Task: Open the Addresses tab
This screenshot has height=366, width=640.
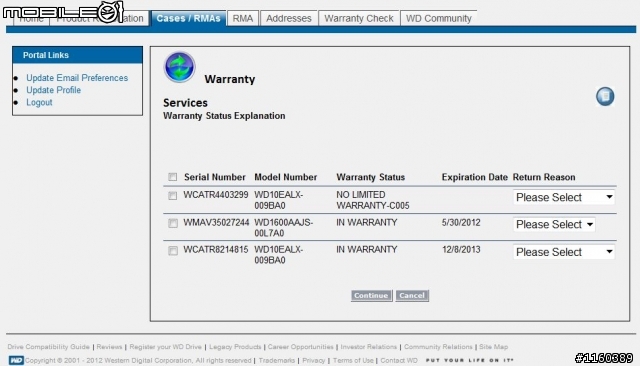Action: (289, 18)
